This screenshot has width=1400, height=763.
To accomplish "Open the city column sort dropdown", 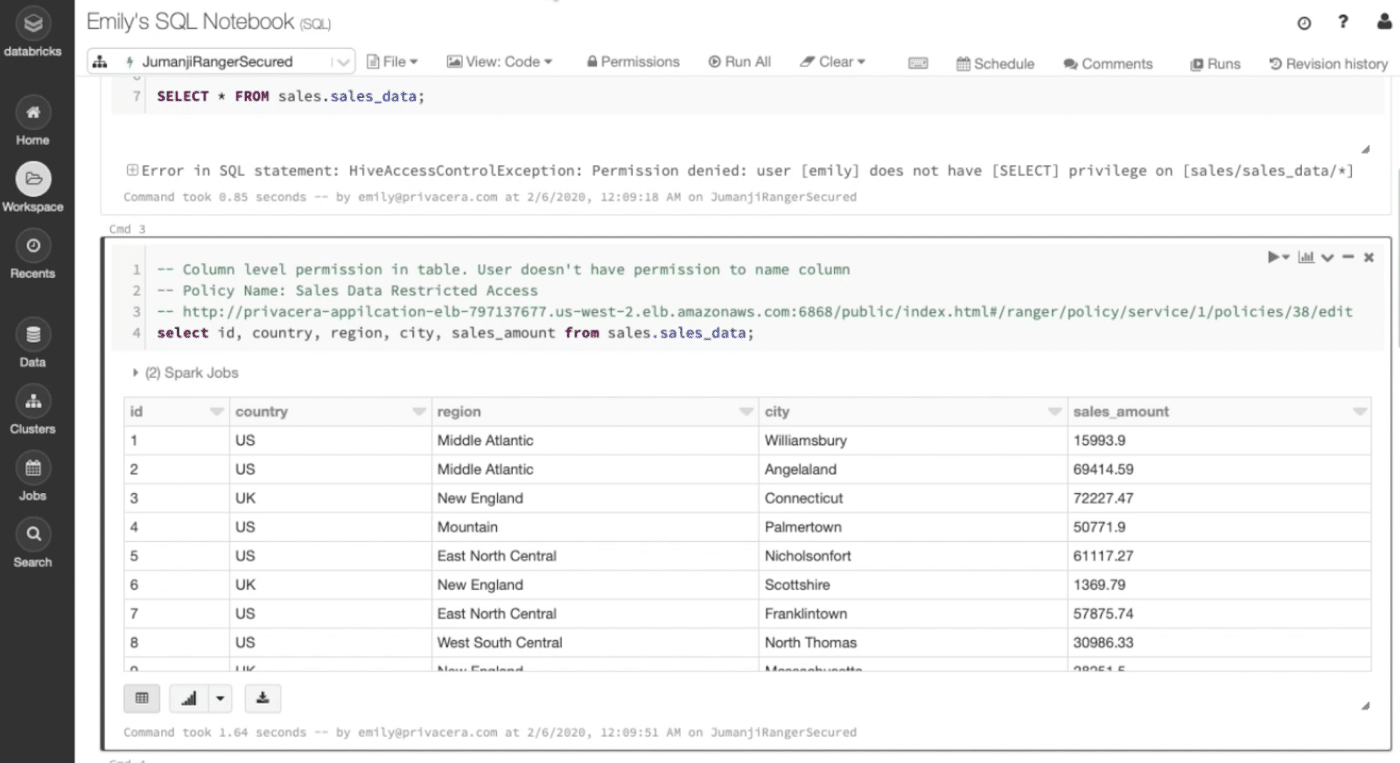I will pos(1054,412).
